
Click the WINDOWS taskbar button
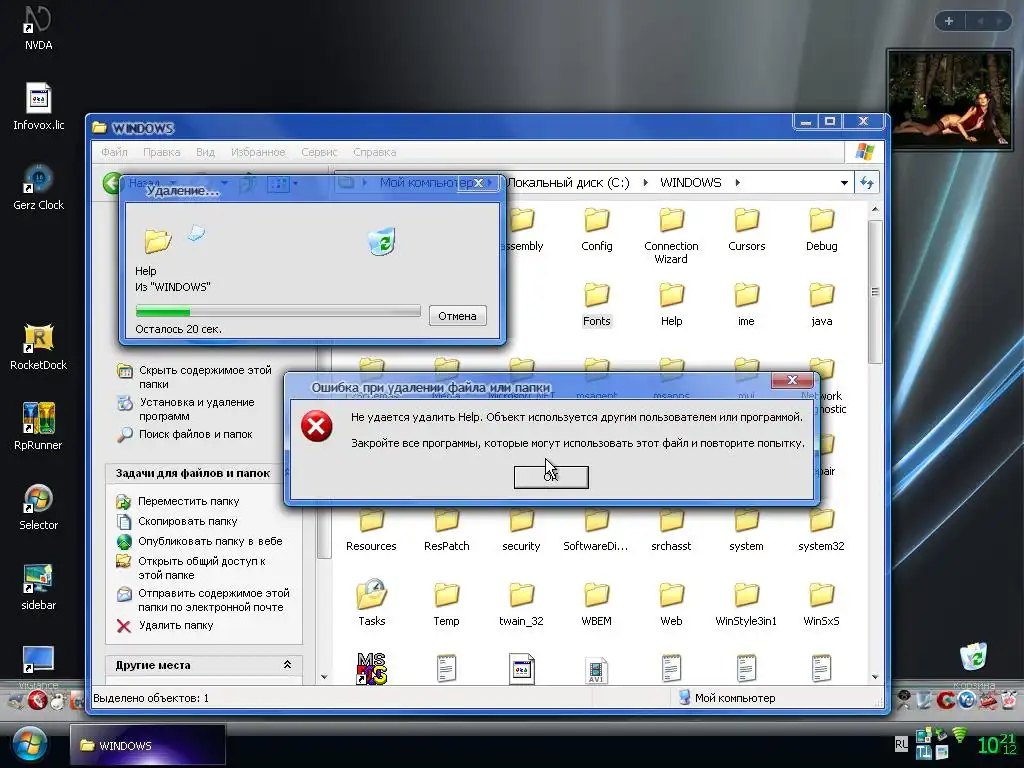click(148, 745)
